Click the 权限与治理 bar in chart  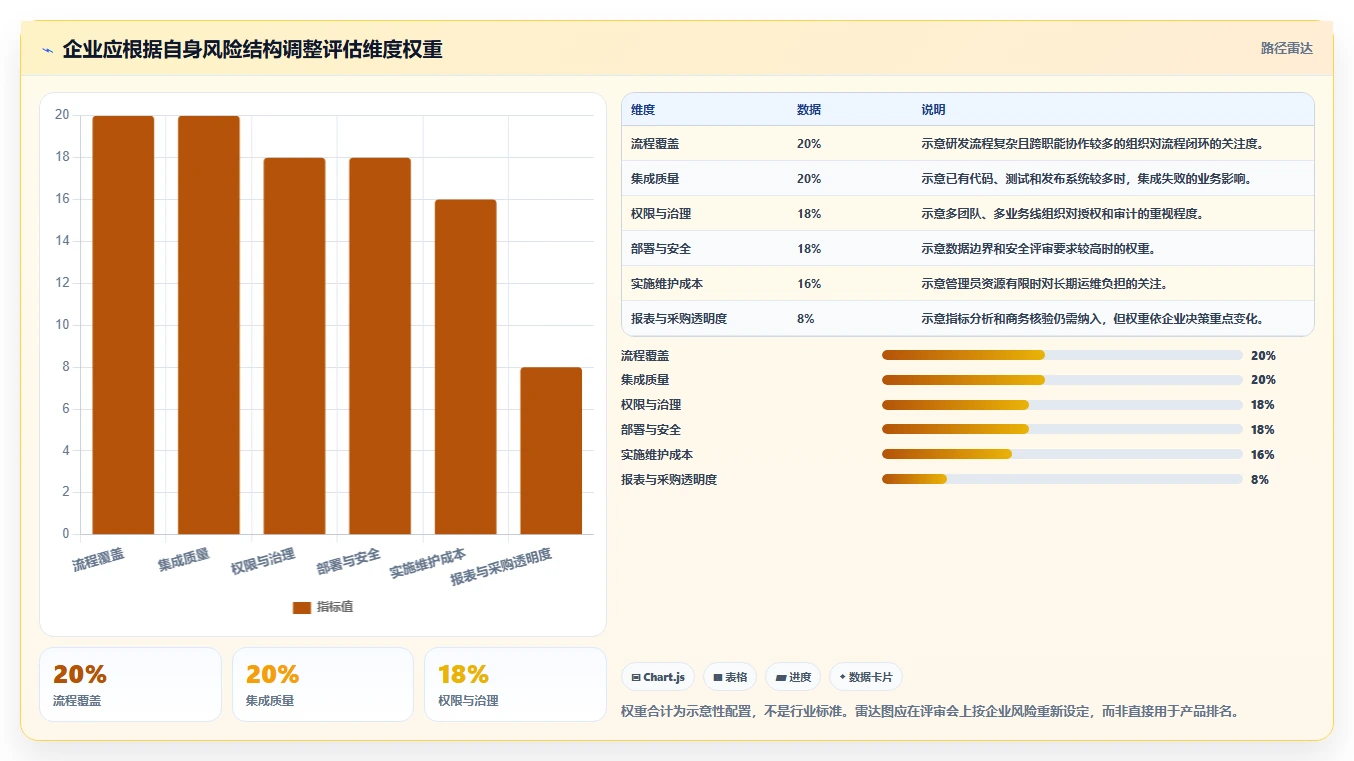[295, 346]
